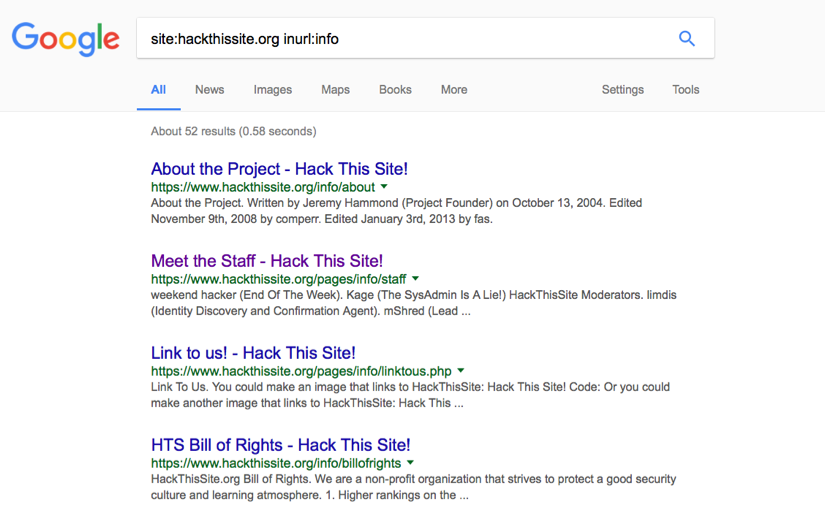Click the green hackthissite.org/info/about URL
825x520 pixels.
tap(263, 187)
